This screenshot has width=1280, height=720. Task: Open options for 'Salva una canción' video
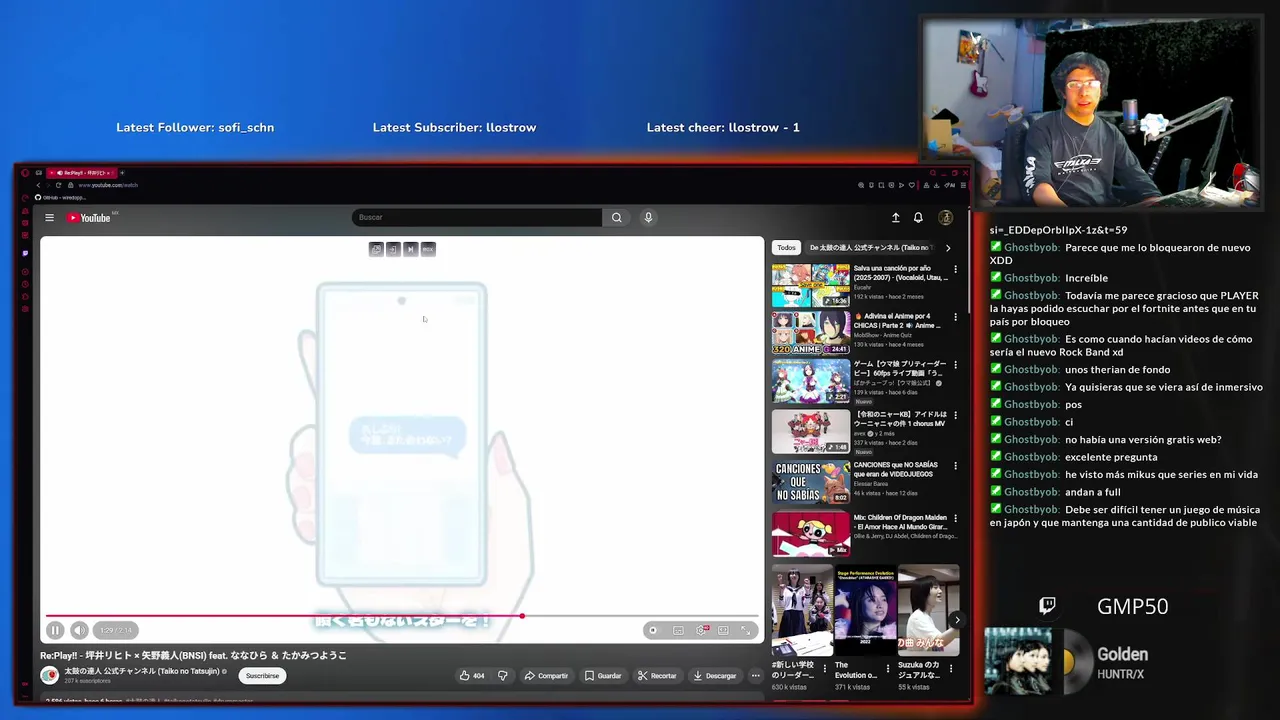955,269
